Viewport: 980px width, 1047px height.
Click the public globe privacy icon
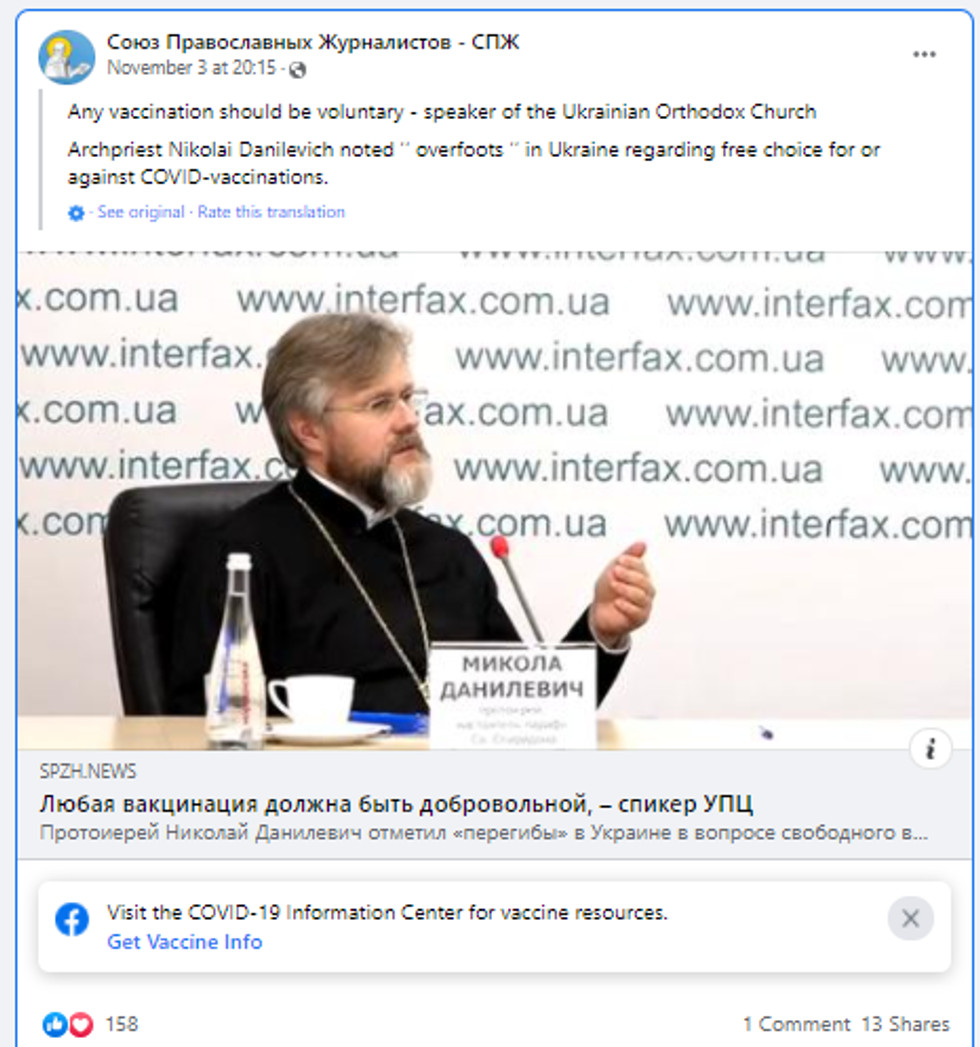pyautogui.click(x=298, y=69)
